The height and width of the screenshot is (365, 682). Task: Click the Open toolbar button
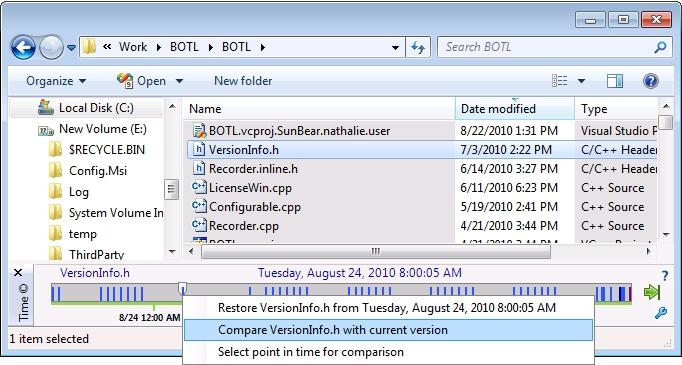point(141,81)
